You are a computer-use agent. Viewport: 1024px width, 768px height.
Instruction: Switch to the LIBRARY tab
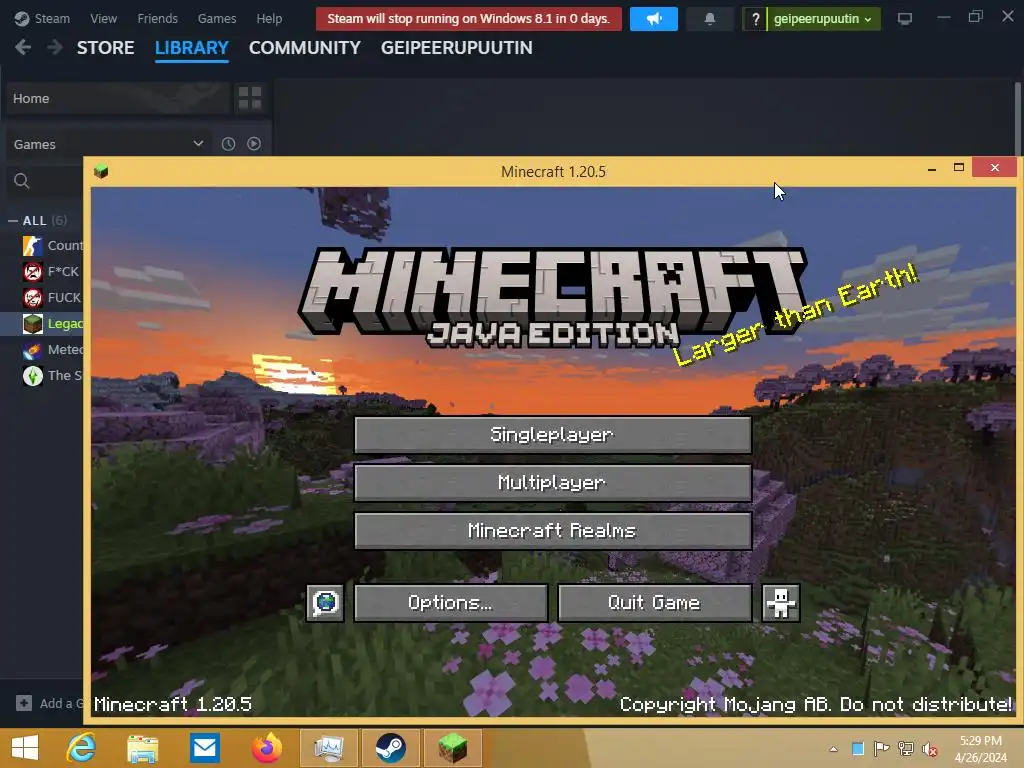point(191,48)
